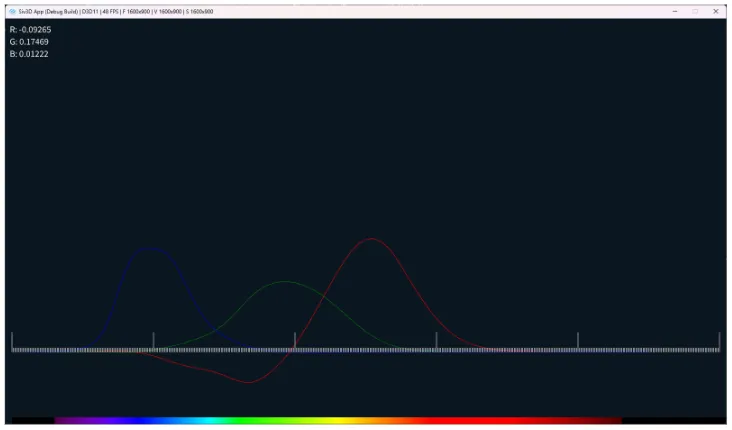Close the Siv3D App window
The height and width of the screenshot is (430, 732).
pyautogui.click(x=716, y=11)
